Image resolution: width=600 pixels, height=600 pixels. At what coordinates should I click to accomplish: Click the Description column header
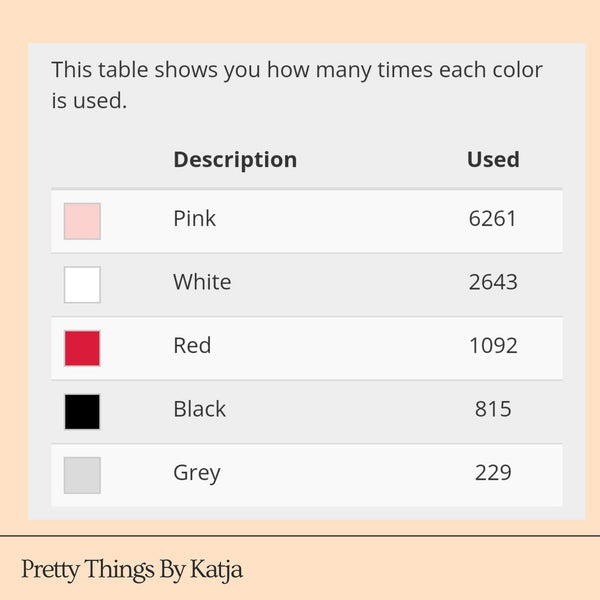235,159
